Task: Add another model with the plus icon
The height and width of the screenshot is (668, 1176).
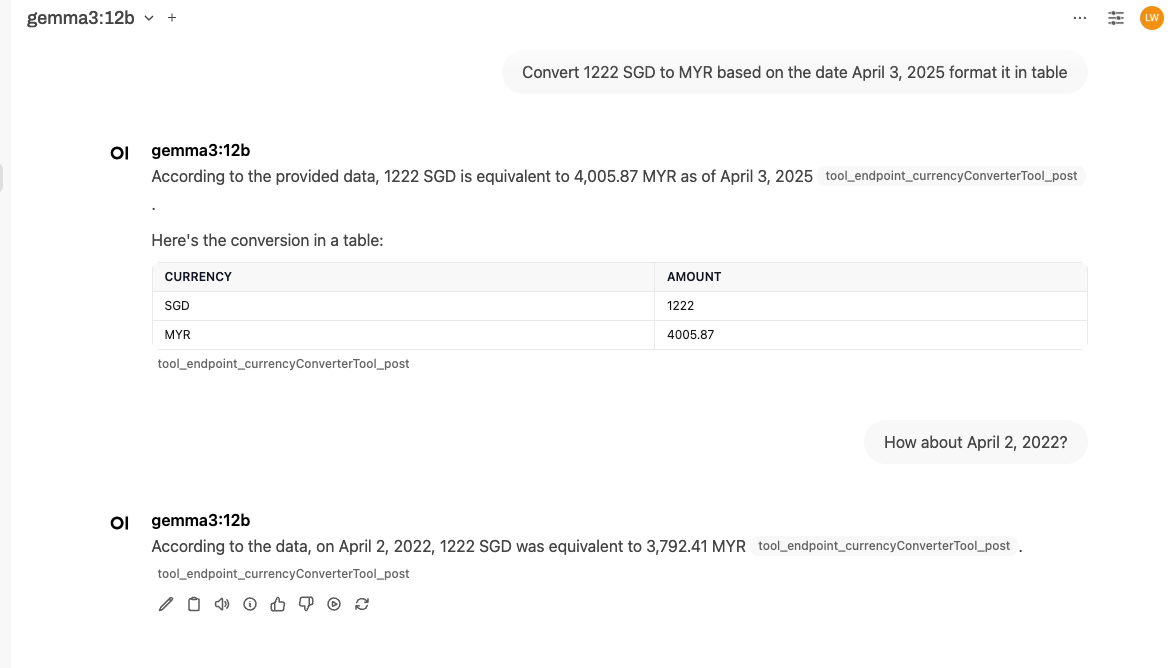Action: pyautogui.click(x=172, y=18)
